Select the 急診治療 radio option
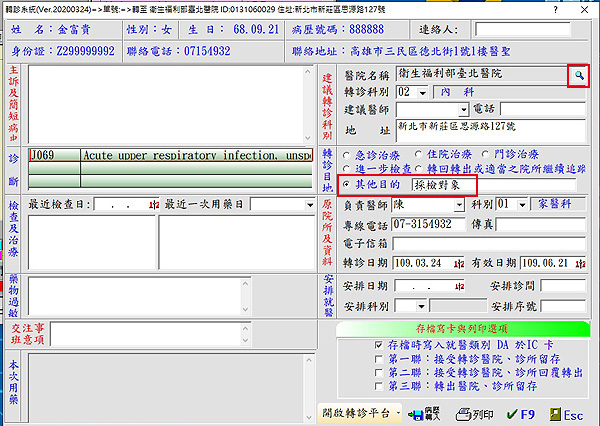 [x=347, y=155]
